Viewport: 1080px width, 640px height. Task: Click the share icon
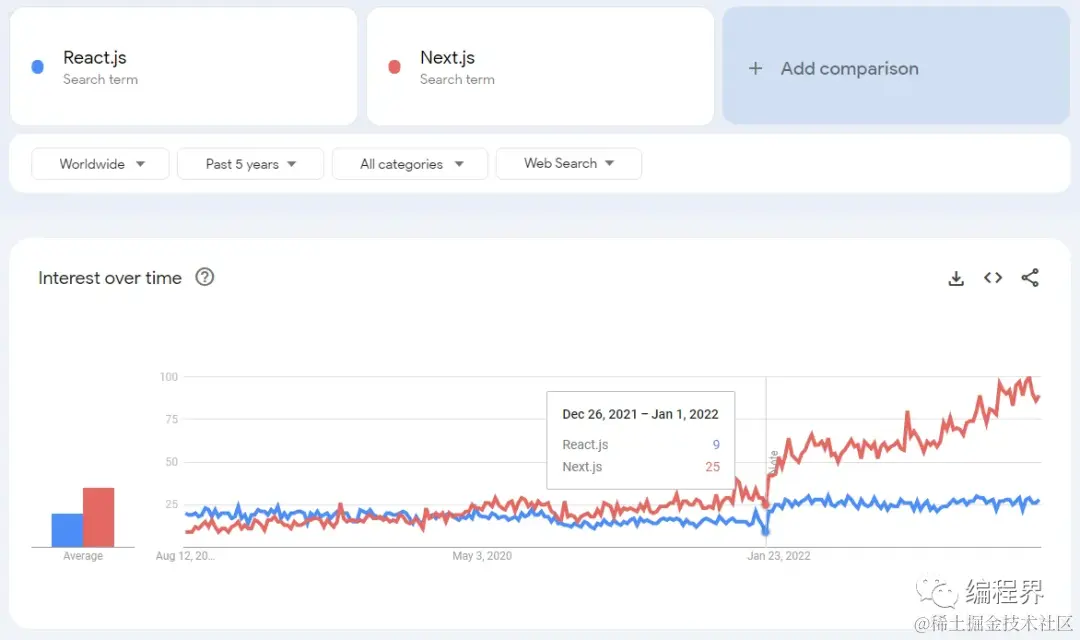pyautogui.click(x=1030, y=278)
